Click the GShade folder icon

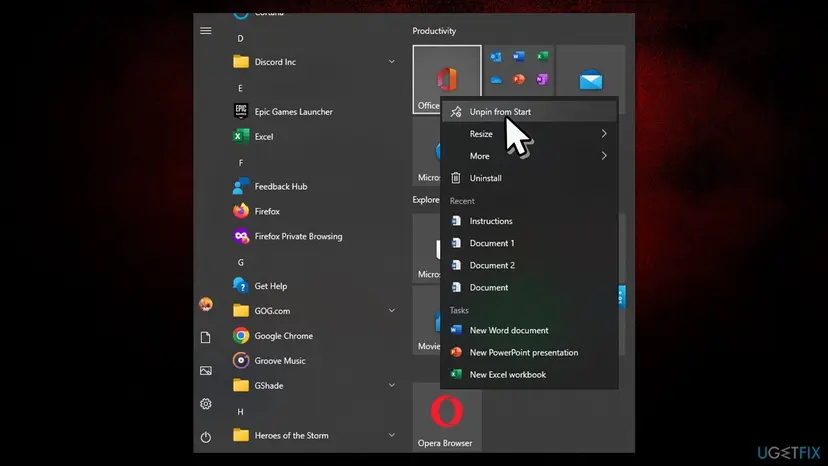pyautogui.click(x=241, y=386)
